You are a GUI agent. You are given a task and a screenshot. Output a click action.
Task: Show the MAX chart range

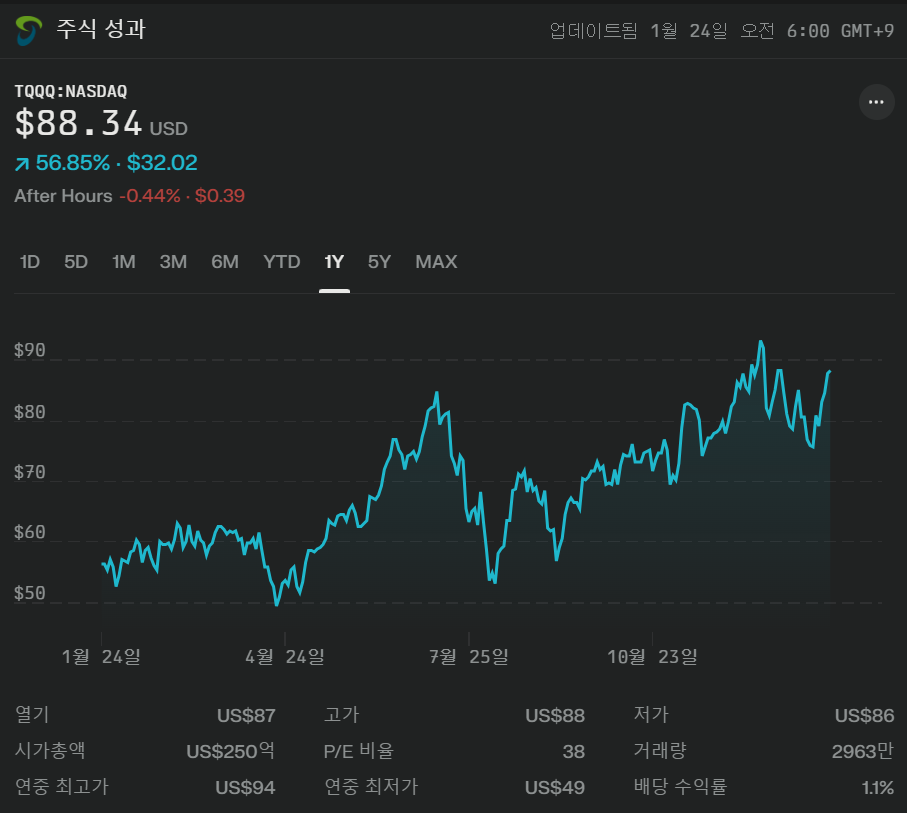tap(436, 262)
